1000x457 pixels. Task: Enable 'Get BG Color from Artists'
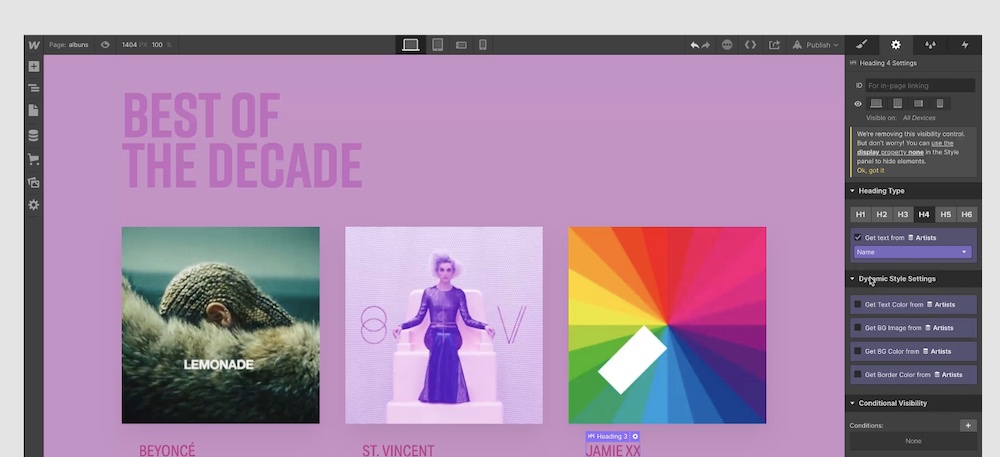point(858,351)
